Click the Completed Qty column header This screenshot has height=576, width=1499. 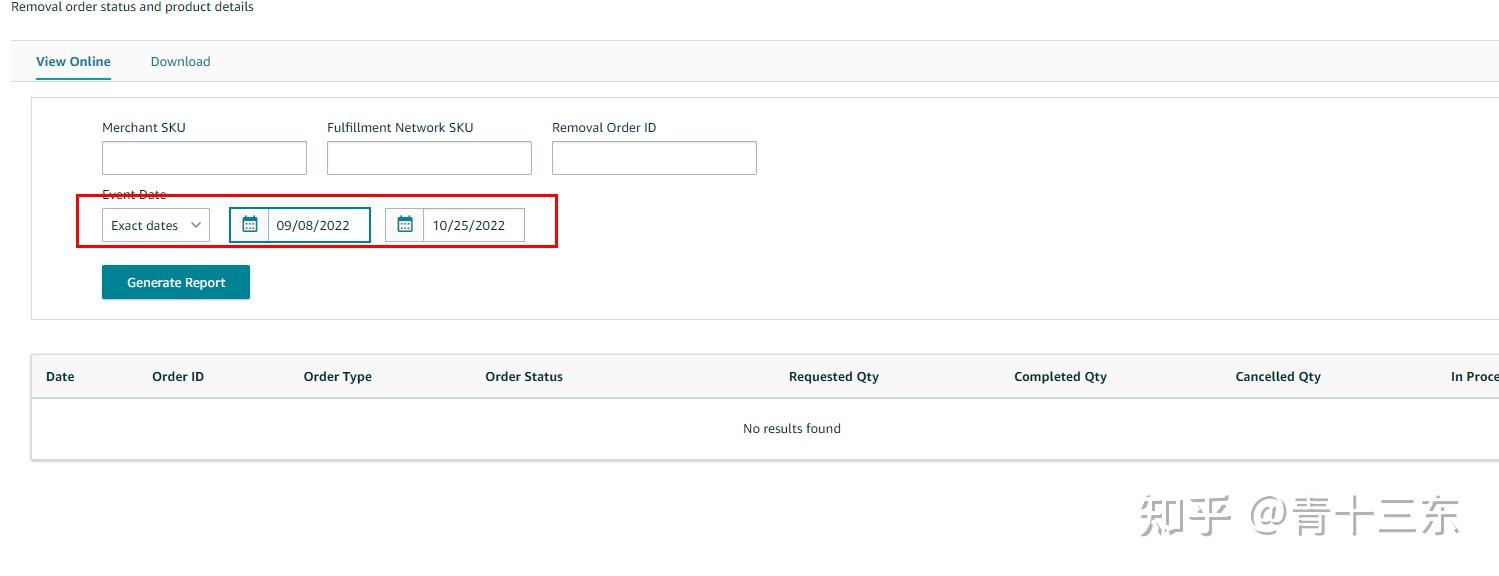click(x=1060, y=377)
